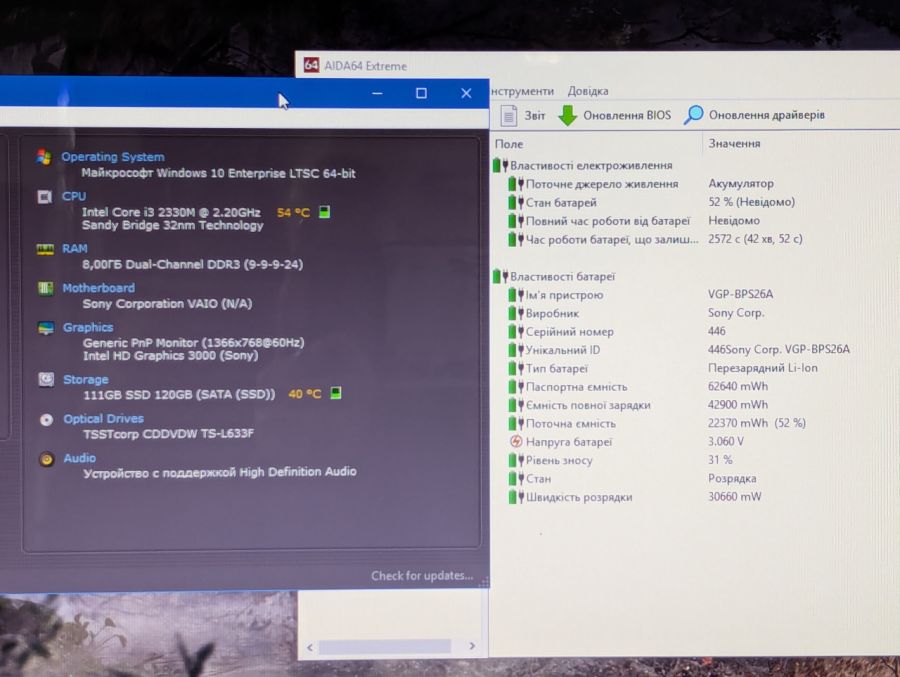The height and width of the screenshot is (677, 900).
Task: Open the Storage section link in Speccy
Action: coord(86,380)
